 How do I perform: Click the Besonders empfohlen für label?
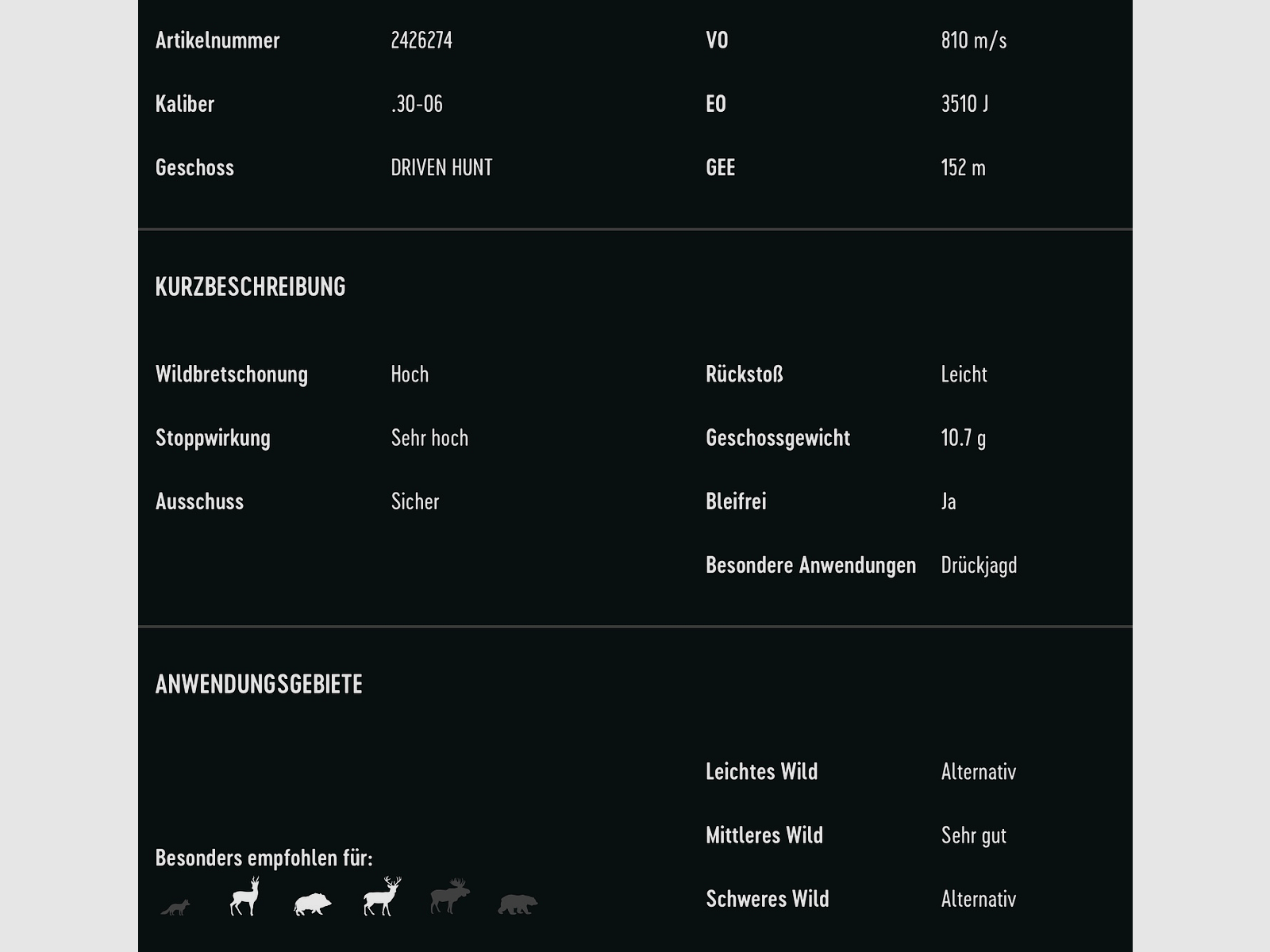pos(264,858)
